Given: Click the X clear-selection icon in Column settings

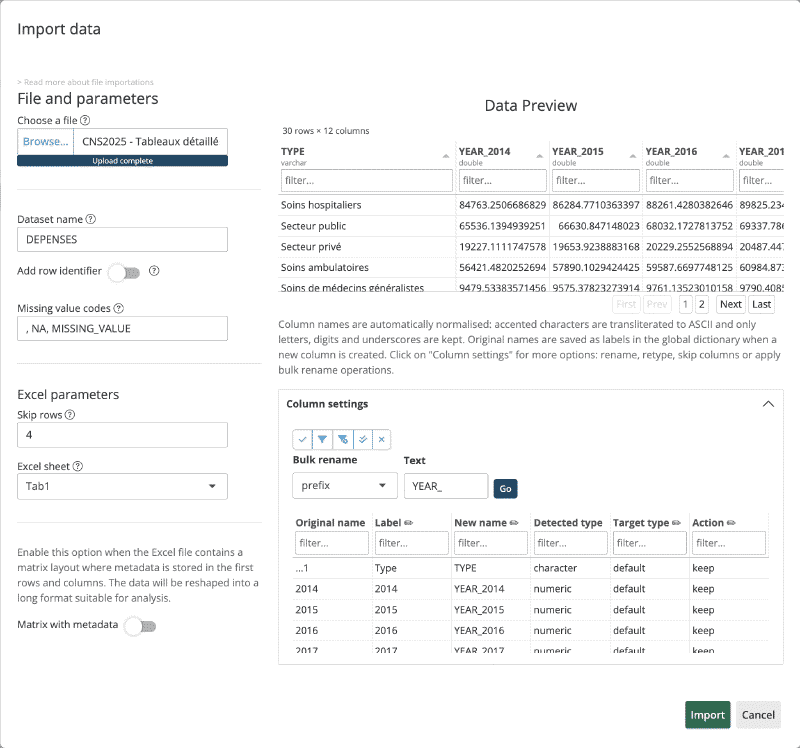Looking at the screenshot, I should (x=380, y=439).
